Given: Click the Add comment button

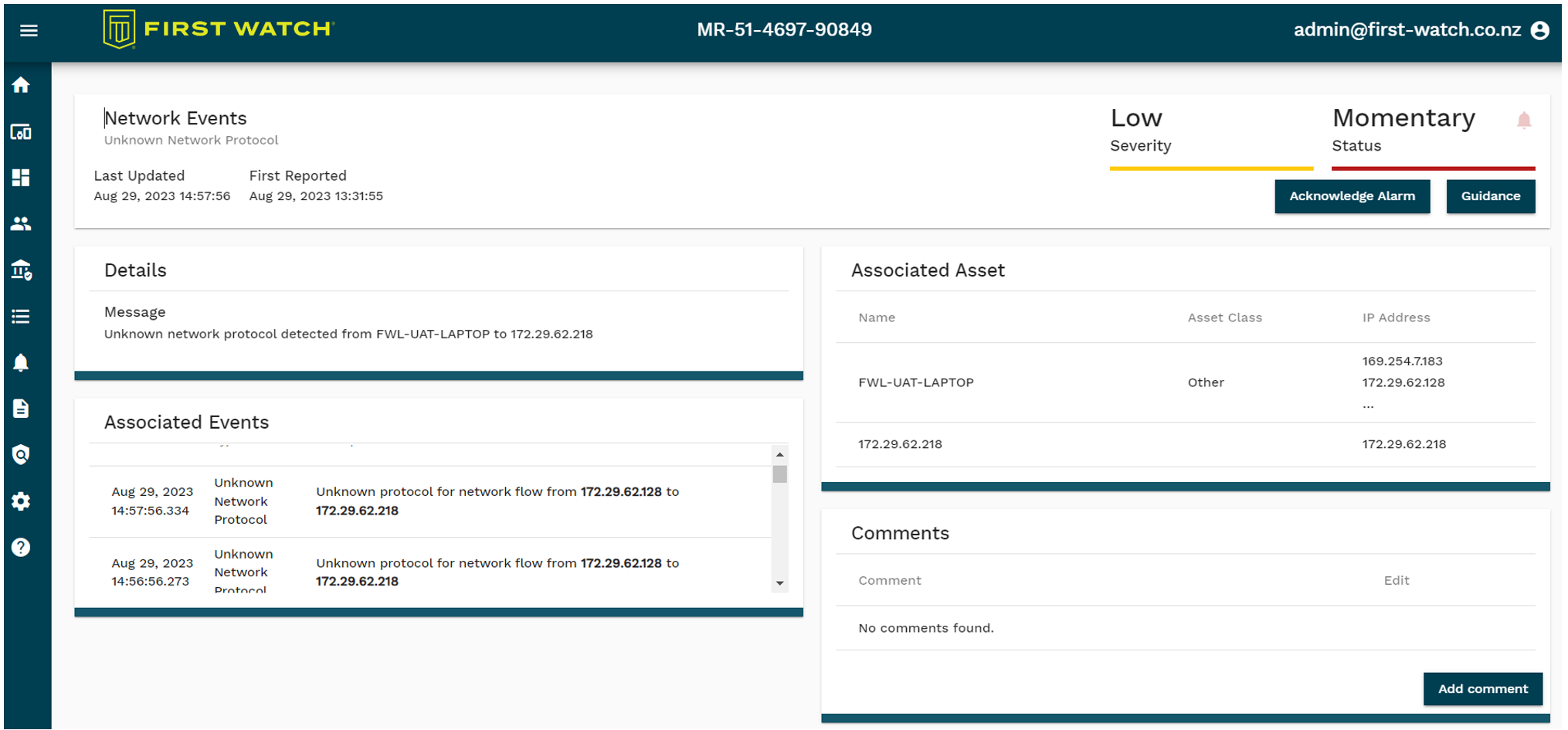Looking at the screenshot, I should coord(1482,689).
